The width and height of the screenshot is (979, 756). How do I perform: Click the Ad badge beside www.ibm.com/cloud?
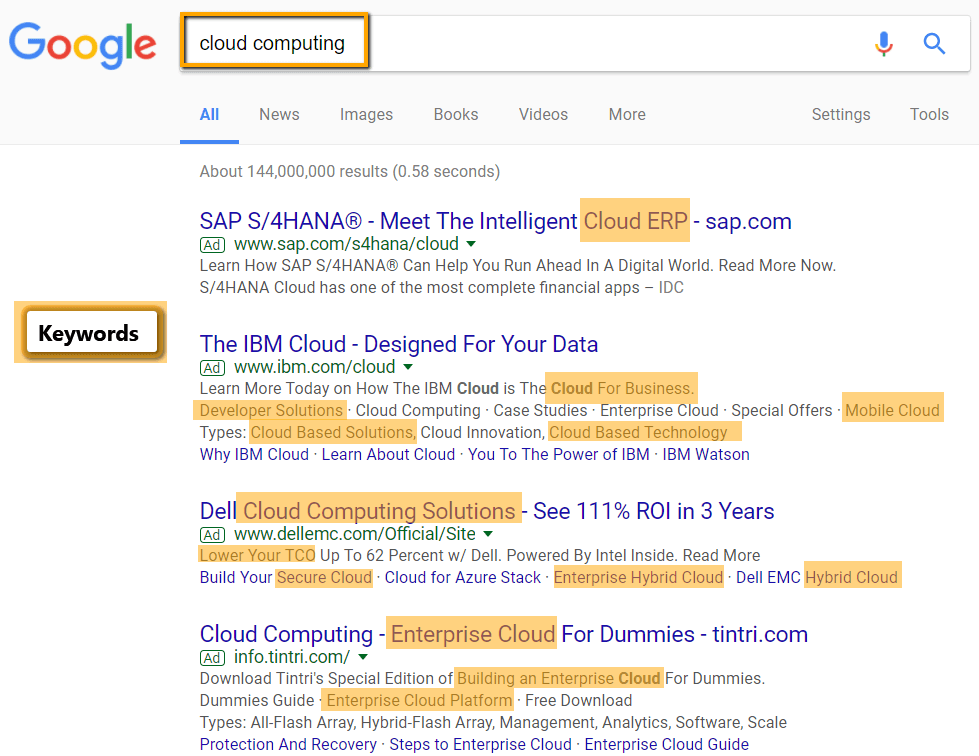click(212, 368)
